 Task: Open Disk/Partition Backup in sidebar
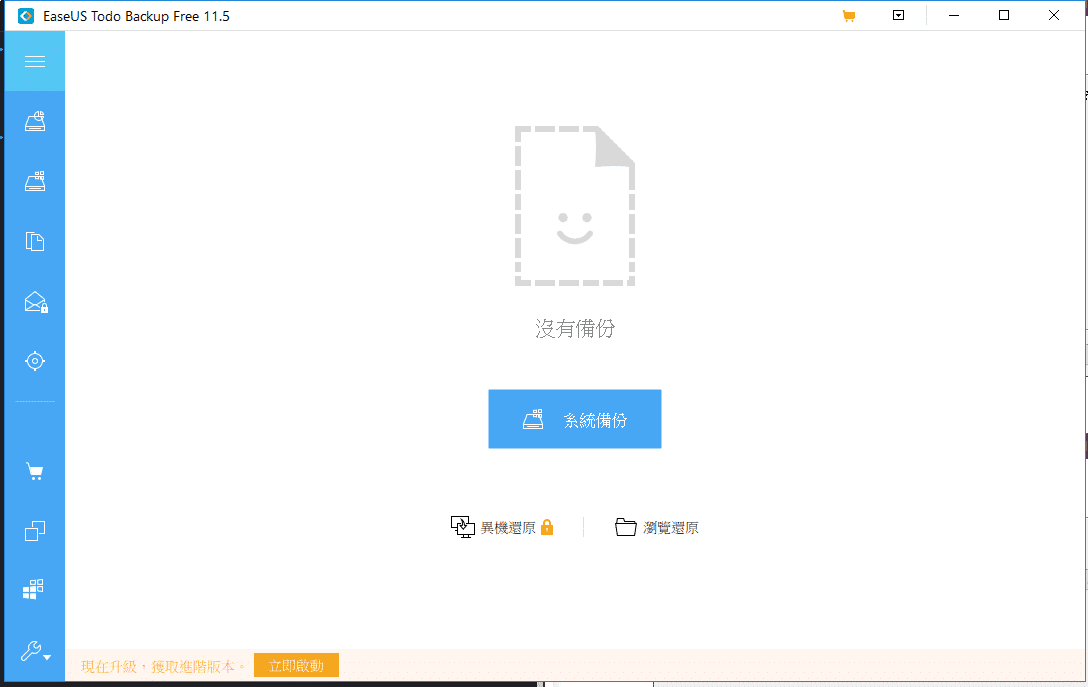coord(35,121)
